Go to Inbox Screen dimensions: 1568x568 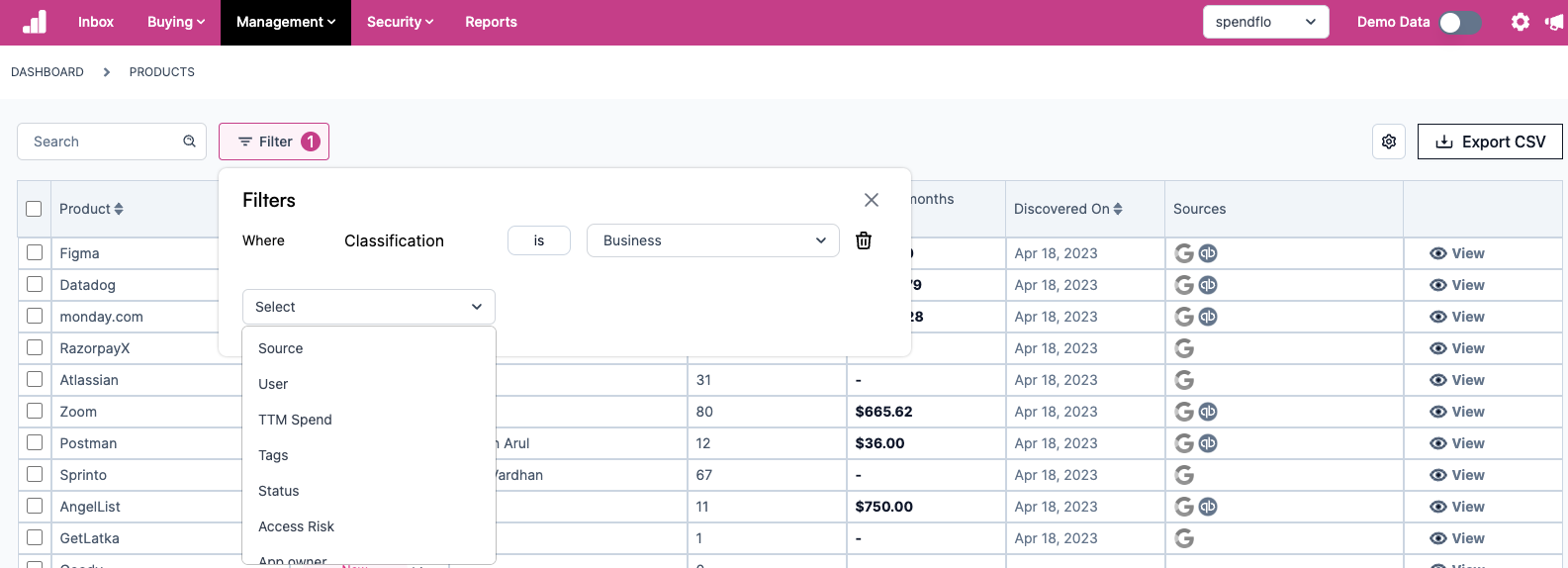pyautogui.click(x=96, y=22)
